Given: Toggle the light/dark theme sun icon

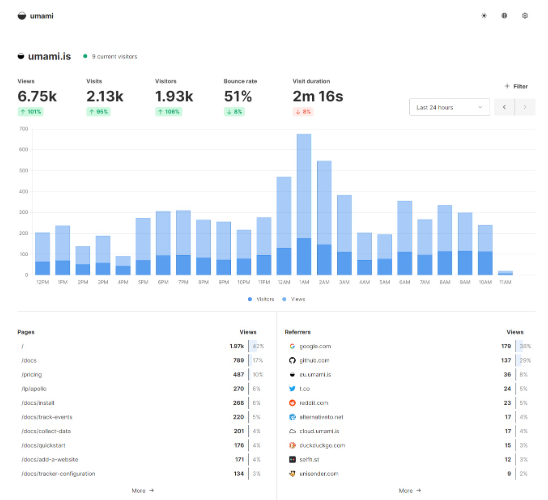Looking at the screenshot, I should pos(484,16).
